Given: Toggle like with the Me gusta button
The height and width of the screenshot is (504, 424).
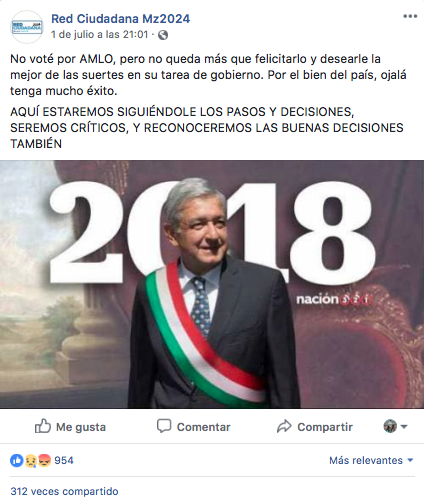Looking at the screenshot, I should click(70, 427).
